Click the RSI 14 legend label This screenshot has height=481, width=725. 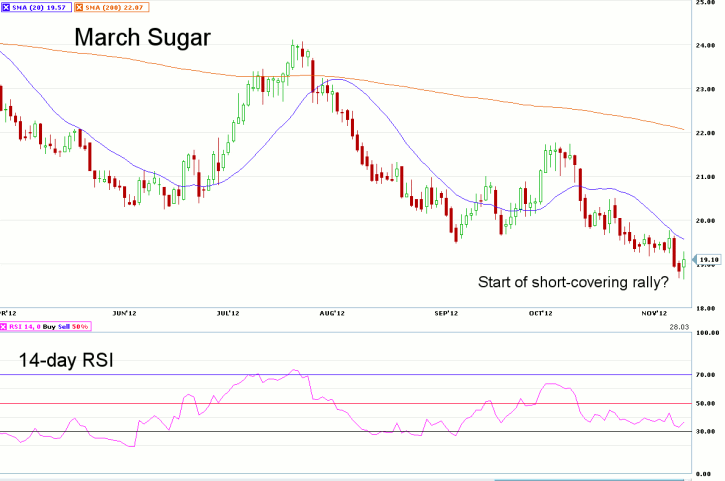[x=24, y=326]
